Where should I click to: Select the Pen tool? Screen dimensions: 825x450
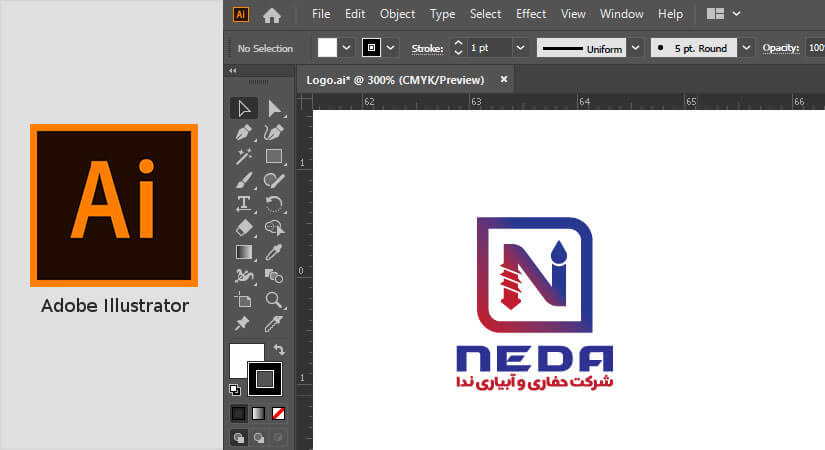[x=244, y=133]
